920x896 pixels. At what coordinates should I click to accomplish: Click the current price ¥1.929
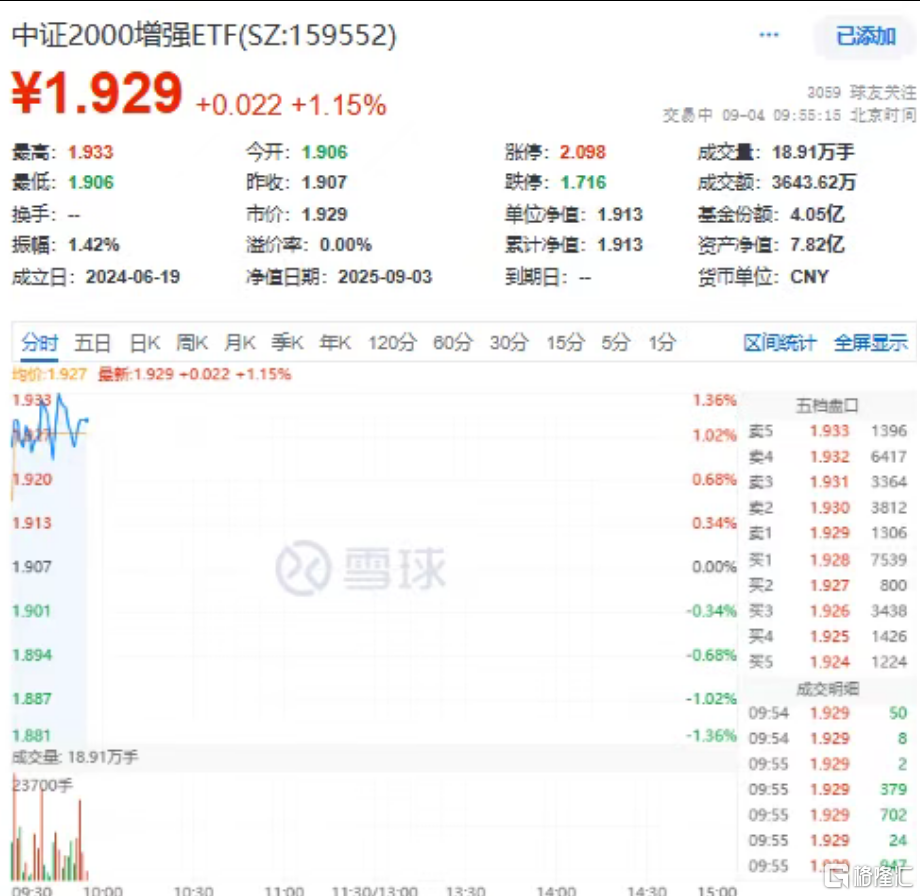click(97, 93)
